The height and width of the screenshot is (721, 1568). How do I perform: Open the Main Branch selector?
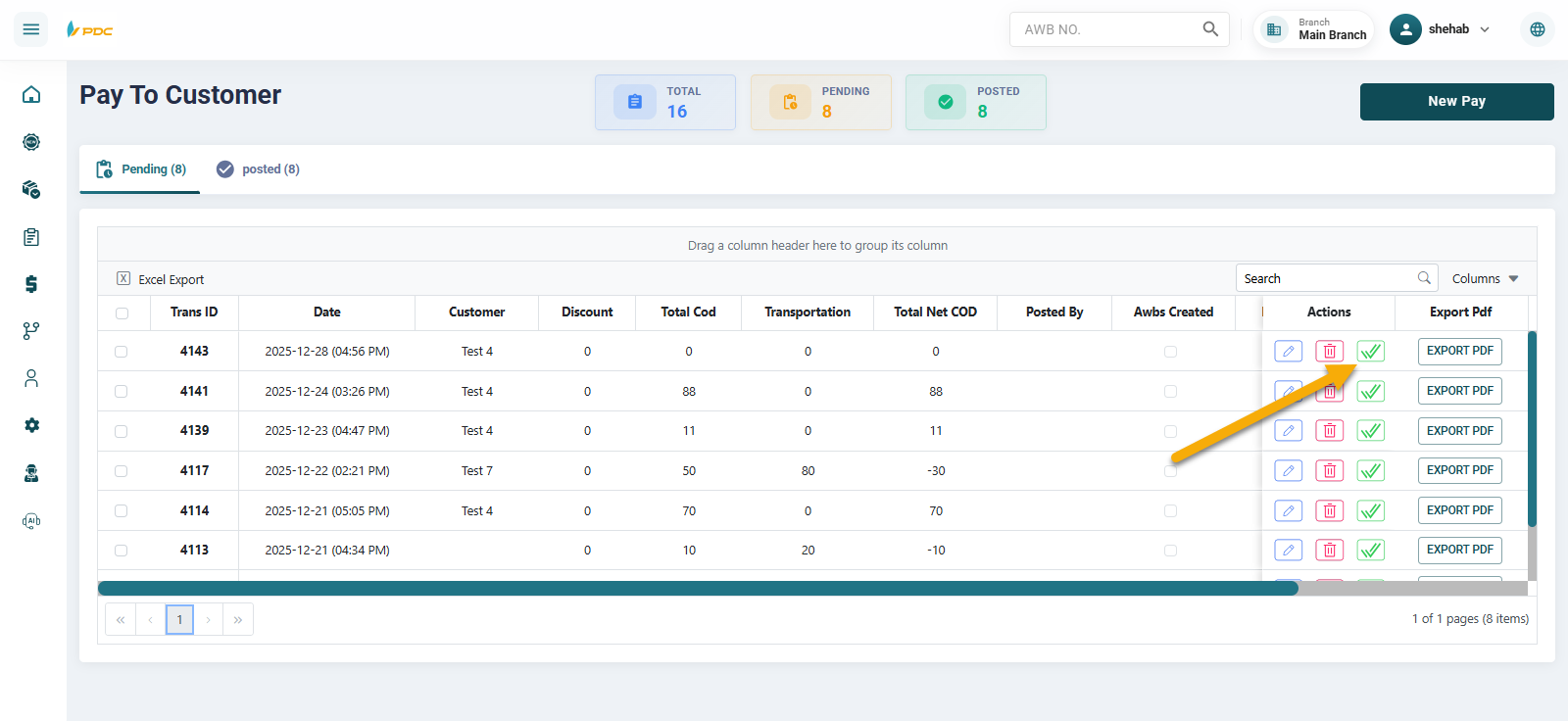[1314, 29]
